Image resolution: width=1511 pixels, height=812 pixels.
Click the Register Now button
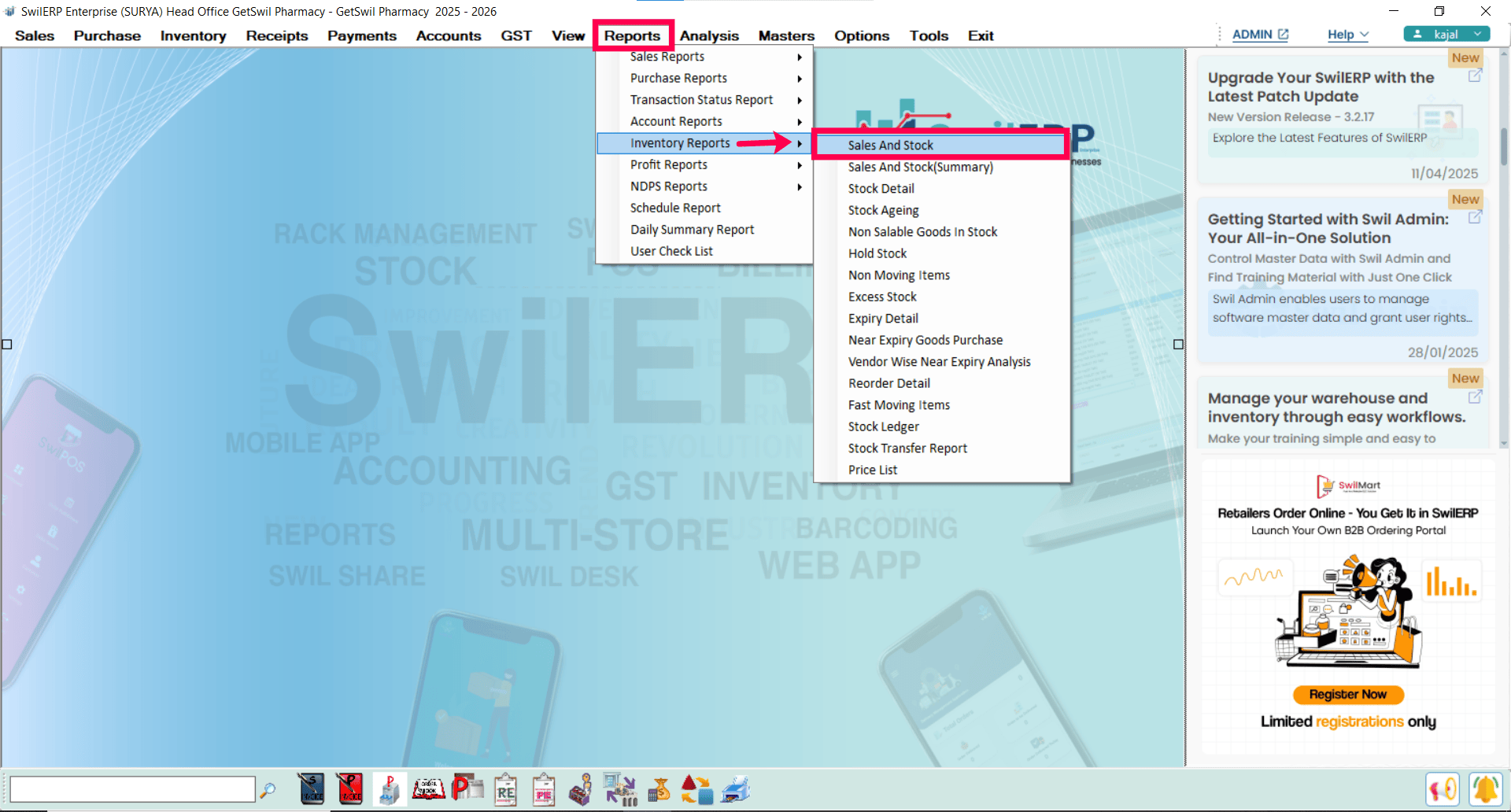click(1348, 695)
